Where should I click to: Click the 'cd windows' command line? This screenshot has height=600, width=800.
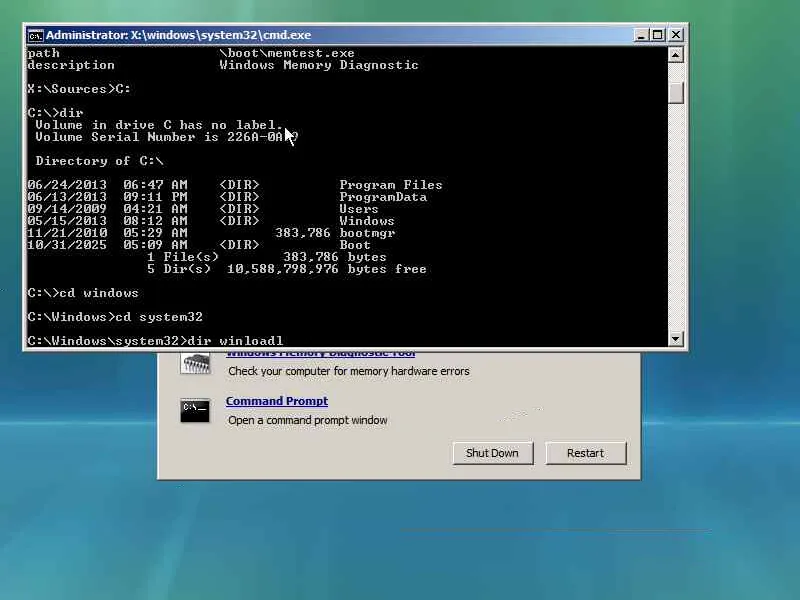coord(83,293)
